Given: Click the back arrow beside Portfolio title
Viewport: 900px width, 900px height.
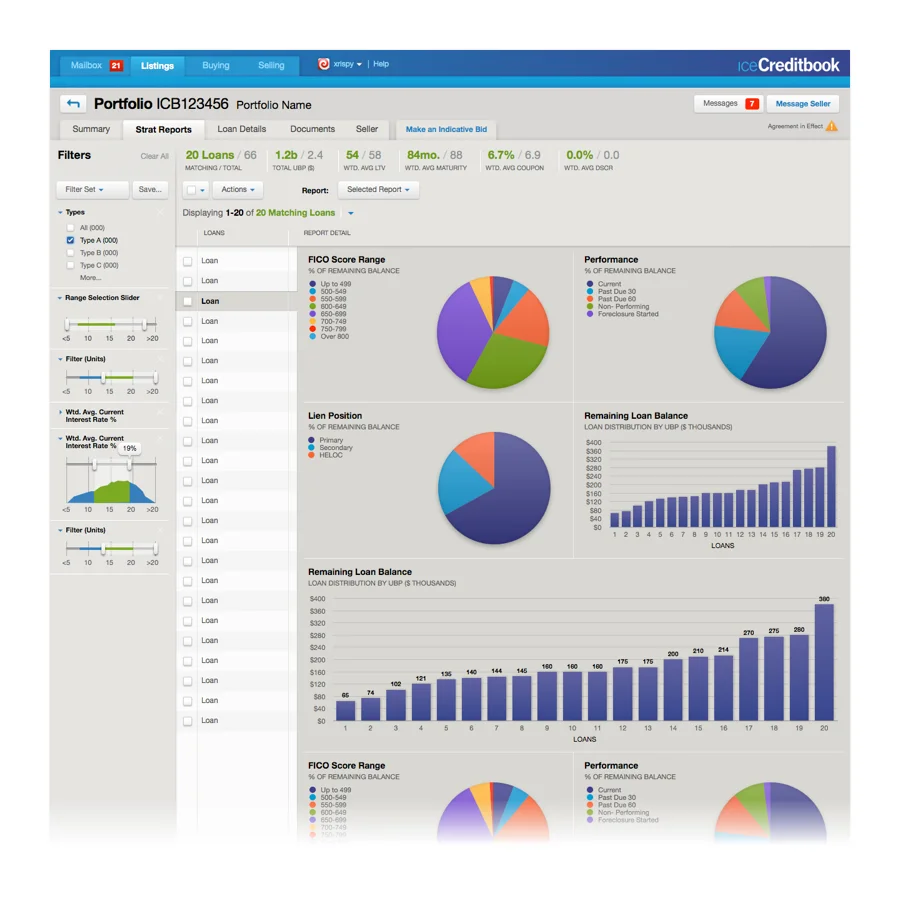Looking at the screenshot, I should pos(73,104).
